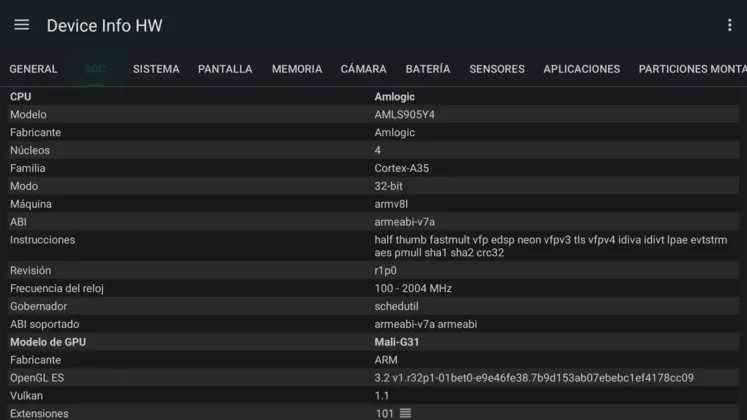Open the PARTICIONES MONTADAS tab

(693, 69)
